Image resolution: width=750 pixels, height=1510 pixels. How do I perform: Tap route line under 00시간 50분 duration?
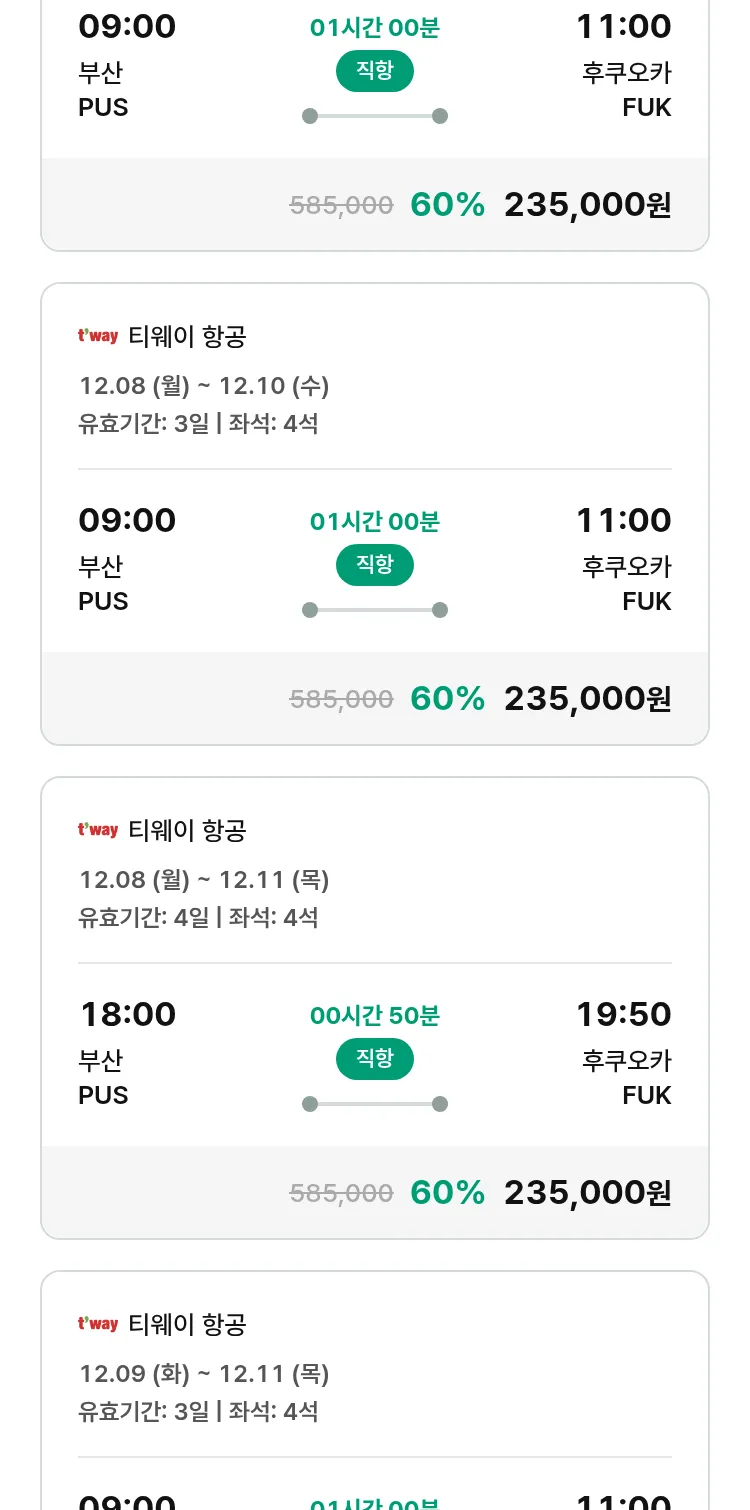(x=375, y=1104)
